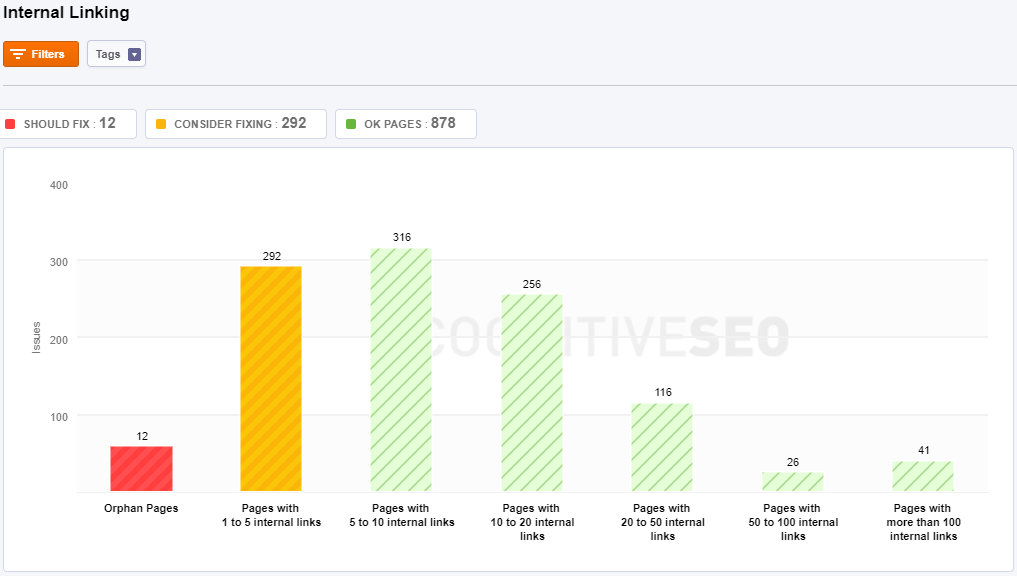Click the yellow Consider Fixing color square
Screen dimensions: 1017x576
(x=159, y=124)
